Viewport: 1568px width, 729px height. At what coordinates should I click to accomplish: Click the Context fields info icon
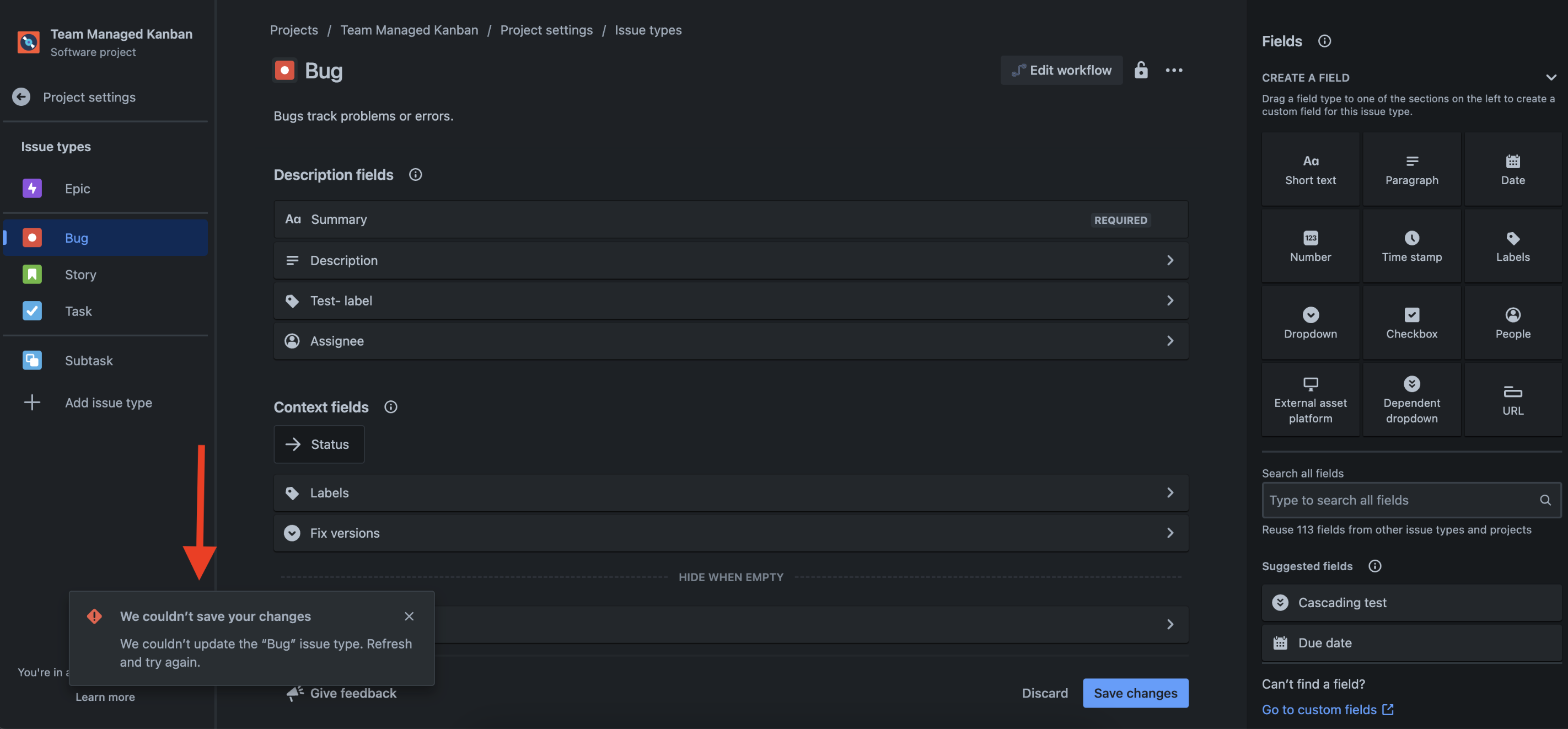[x=391, y=407]
